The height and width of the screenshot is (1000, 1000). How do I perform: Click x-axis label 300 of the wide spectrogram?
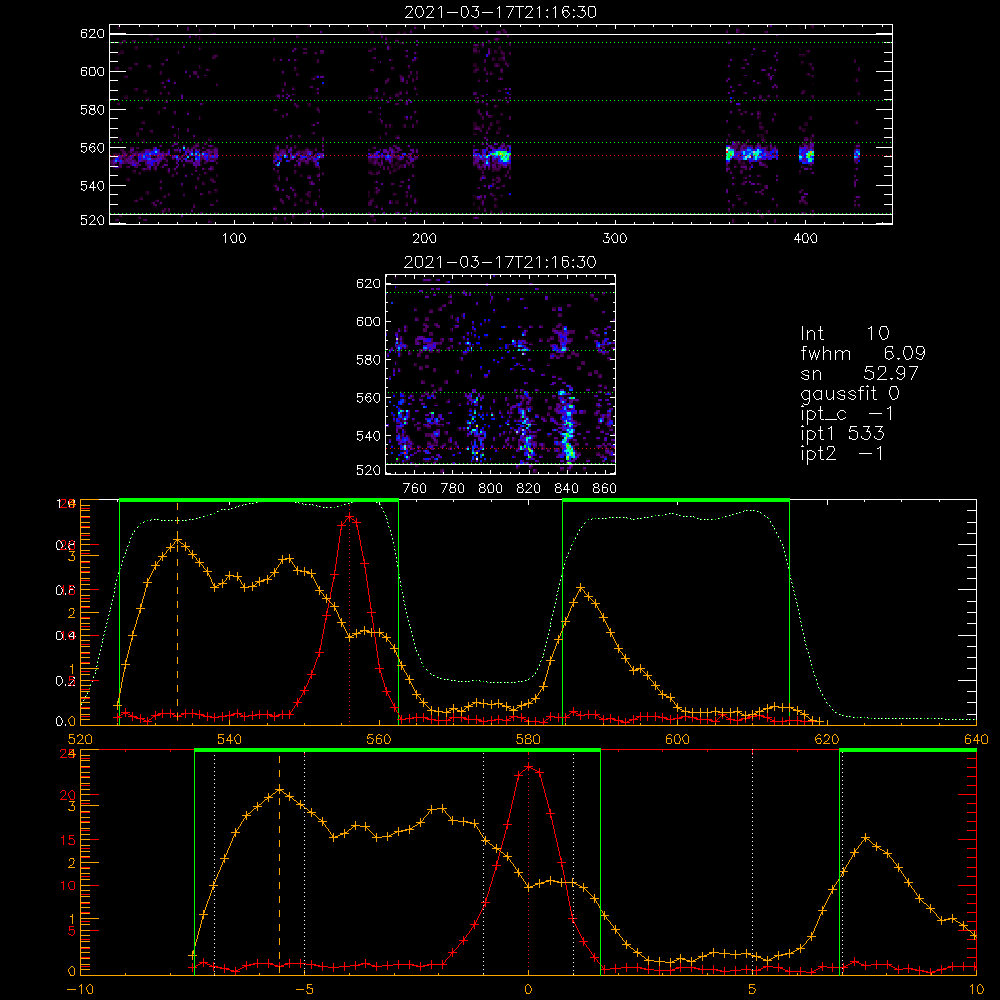pos(615,239)
